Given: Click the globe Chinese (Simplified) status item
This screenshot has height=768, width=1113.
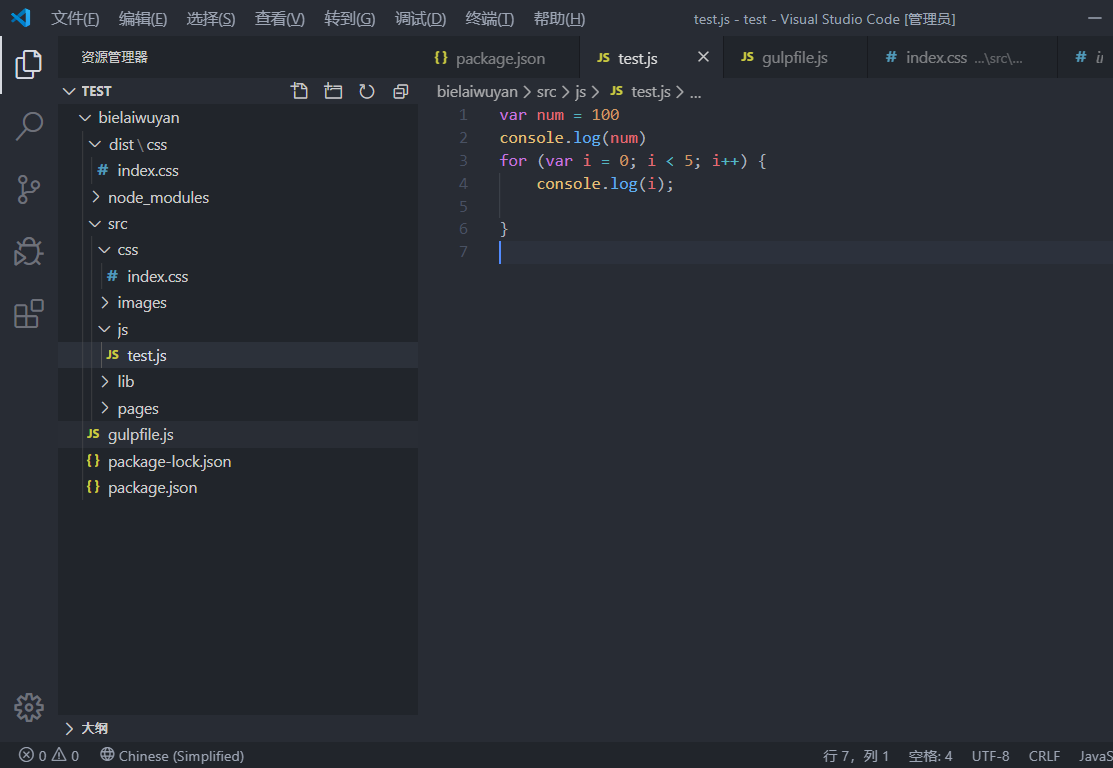Looking at the screenshot, I should (172, 755).
